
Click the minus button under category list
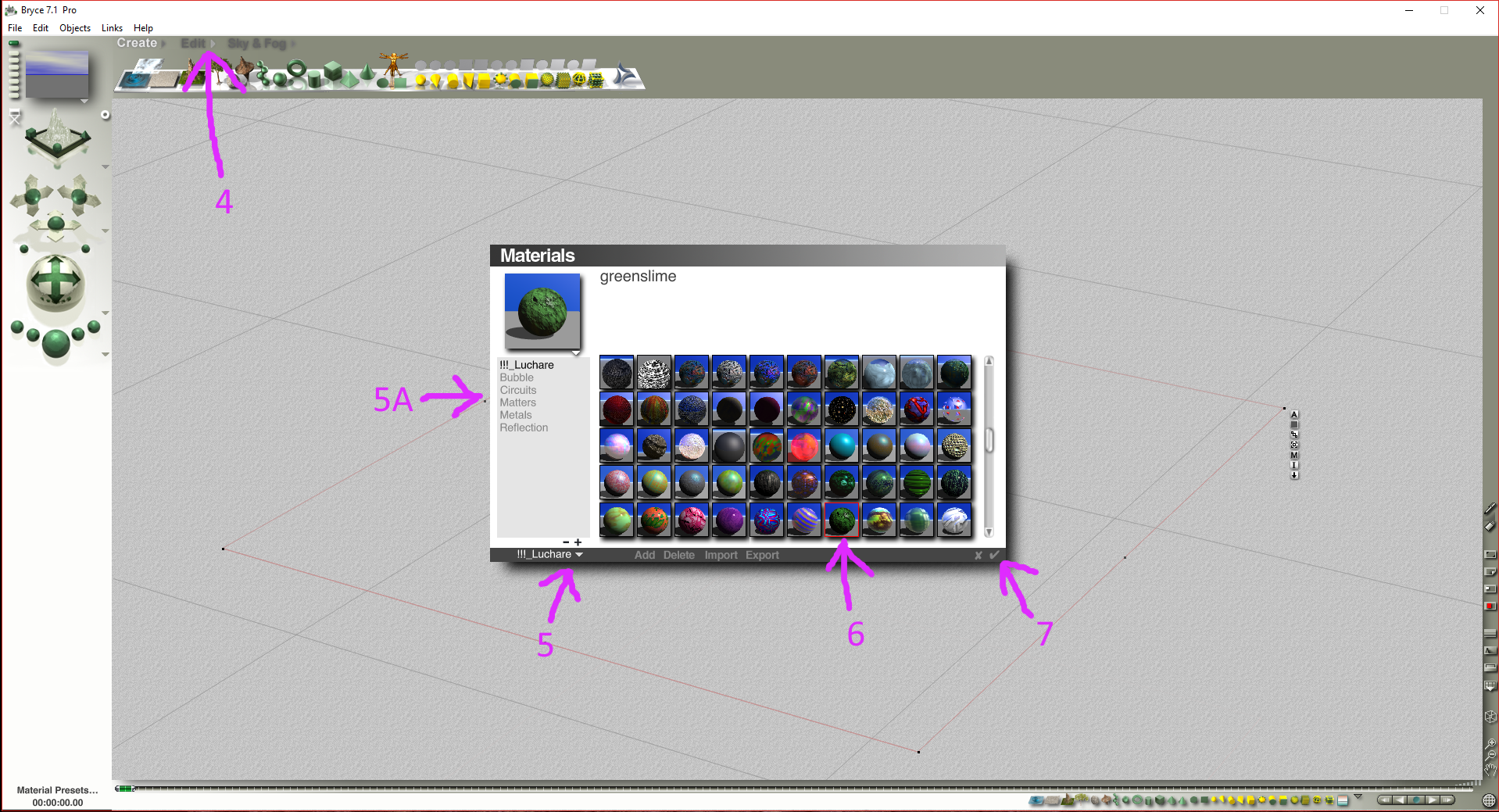tap(566, 542)
